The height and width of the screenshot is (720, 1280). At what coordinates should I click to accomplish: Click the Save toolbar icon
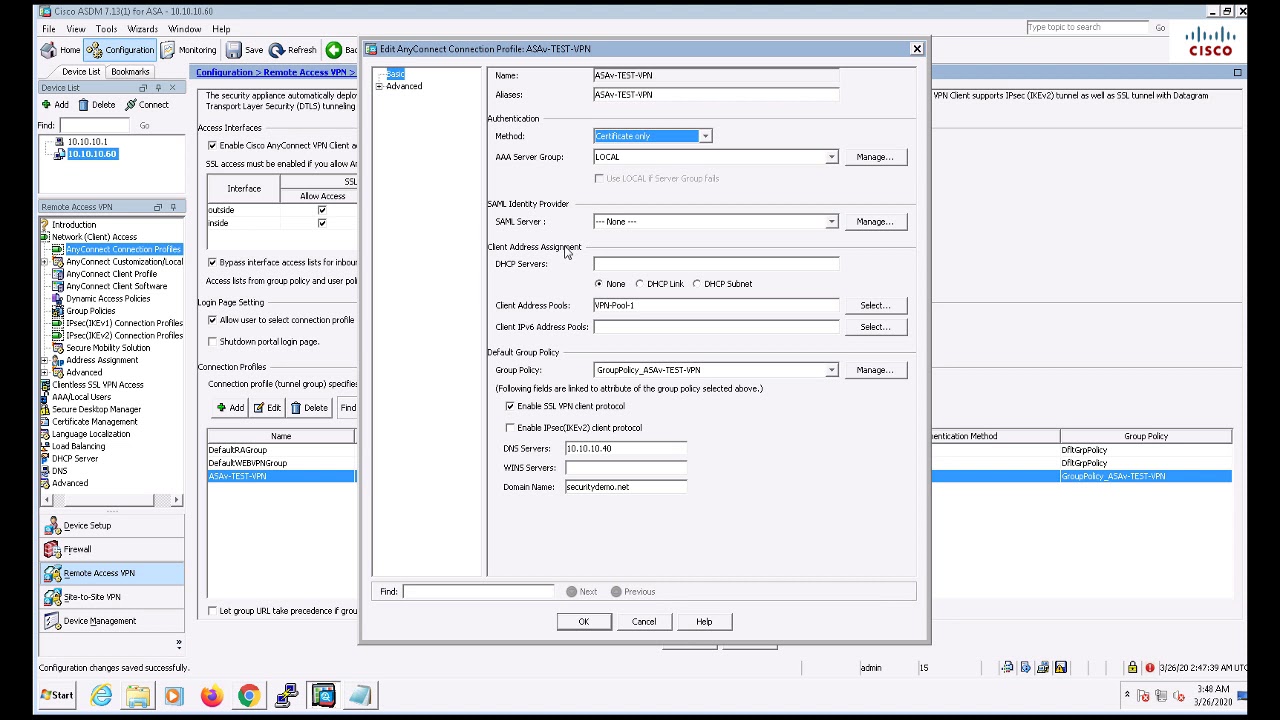(234, 50)
